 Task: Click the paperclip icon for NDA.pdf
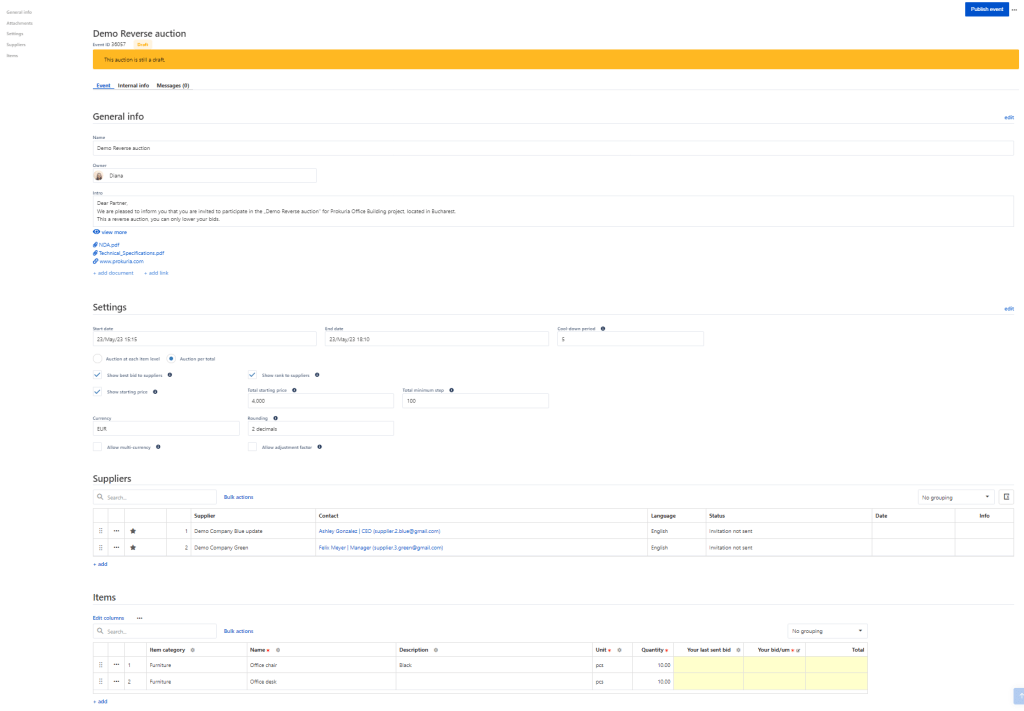(x=95, y=245)
